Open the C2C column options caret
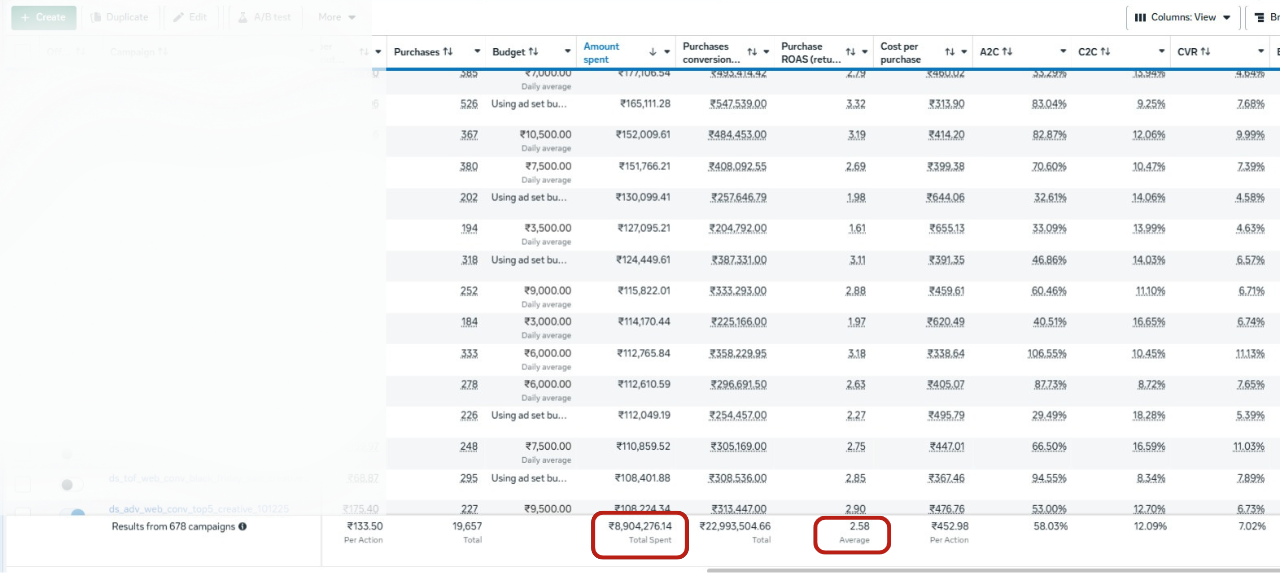This screenshot has width=1280, height=573. point(1162,52)
